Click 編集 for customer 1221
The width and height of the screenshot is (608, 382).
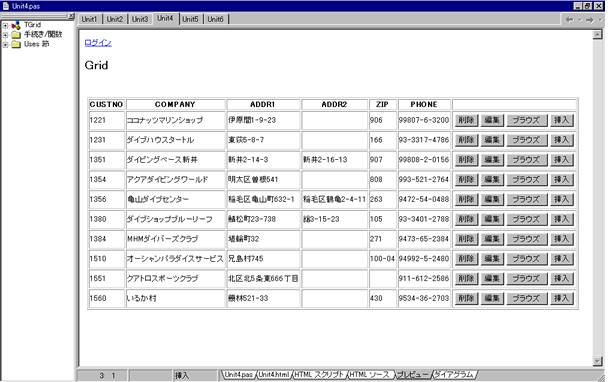point(492,120)
